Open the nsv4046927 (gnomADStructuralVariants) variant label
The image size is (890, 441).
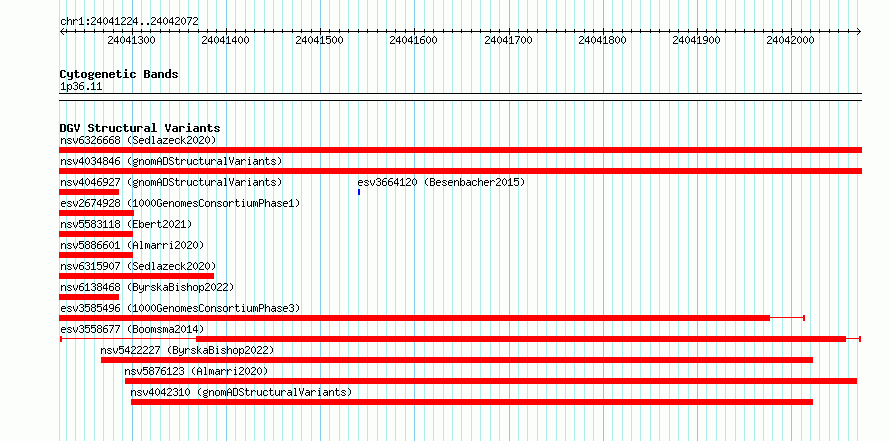pyautogui.click(x=171, y=182)
